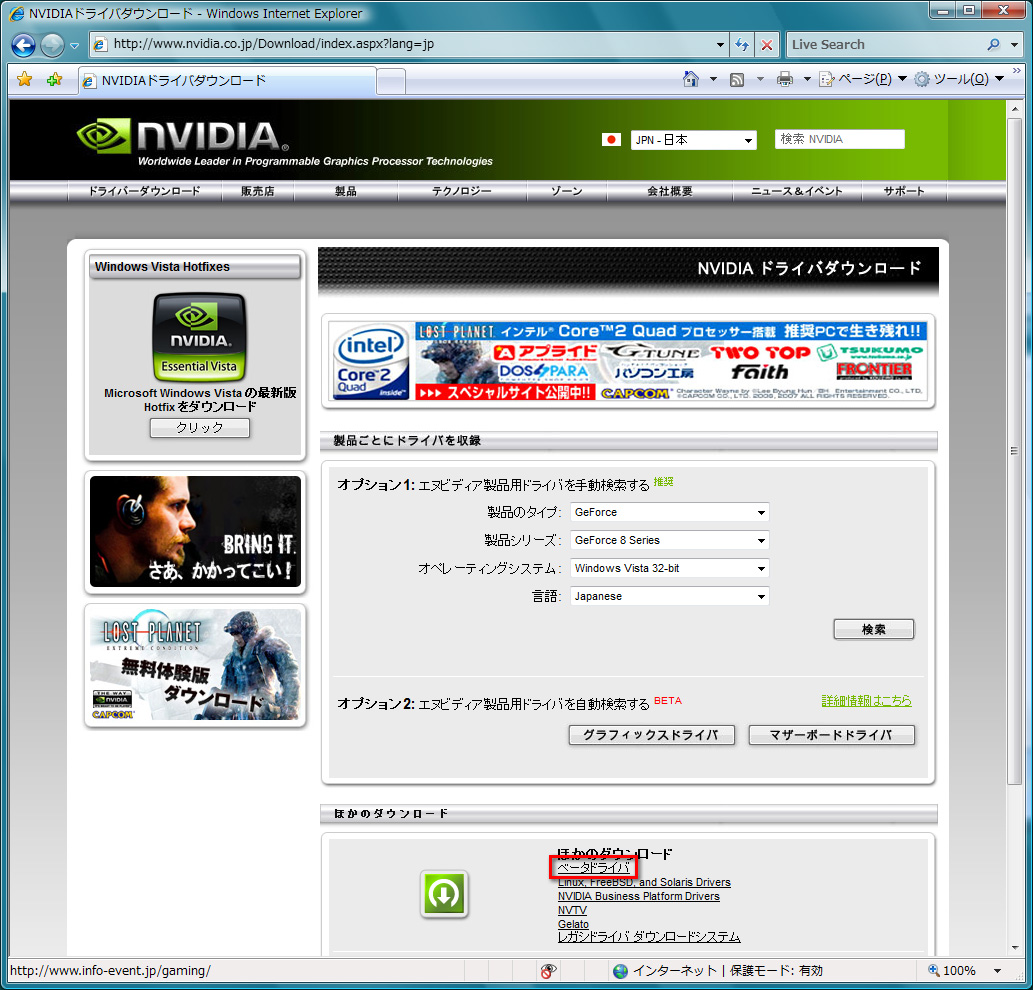Open the ツール(O) menu
Screen dimensions: 1033x990
(x=958, y=79)
